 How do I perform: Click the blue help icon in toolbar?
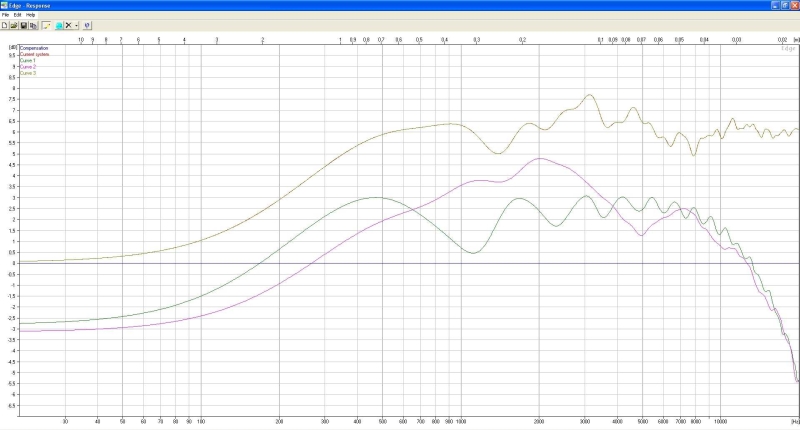coord(87,25)
